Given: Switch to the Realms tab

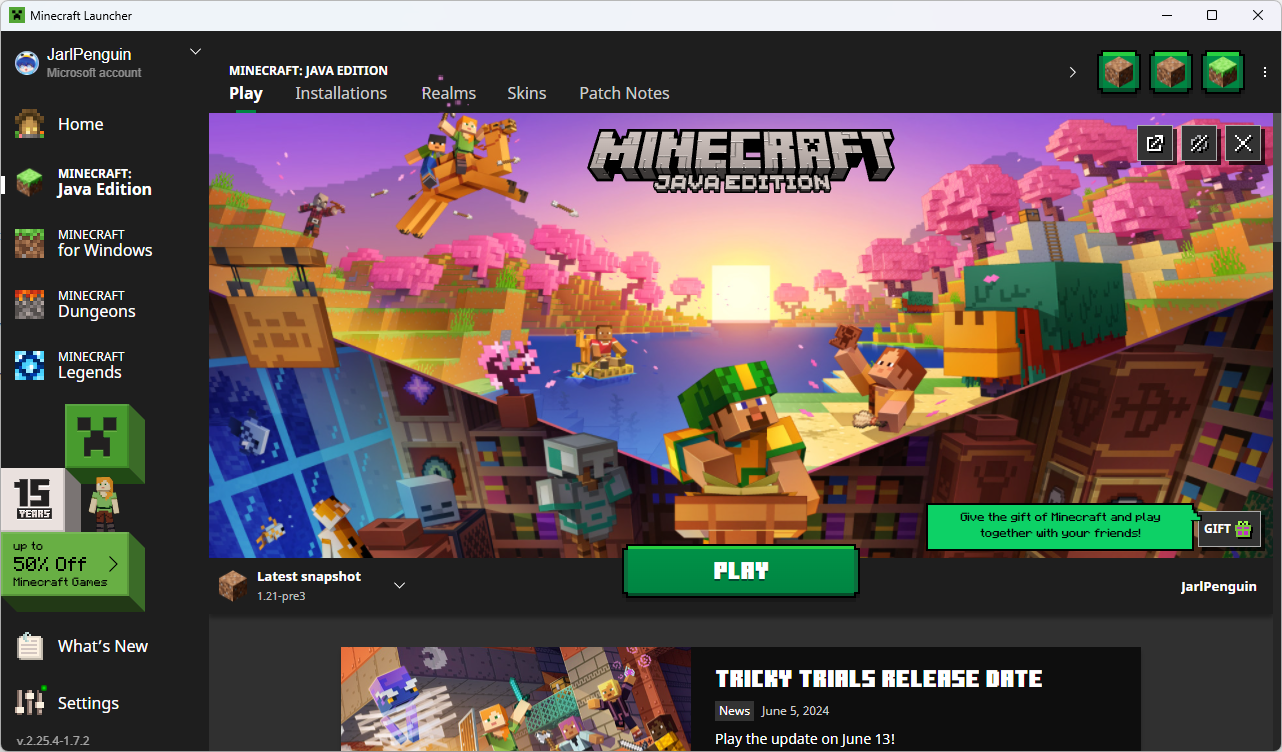Looking at the screenshot, I should pyautogui.click(x=449, y=93).
